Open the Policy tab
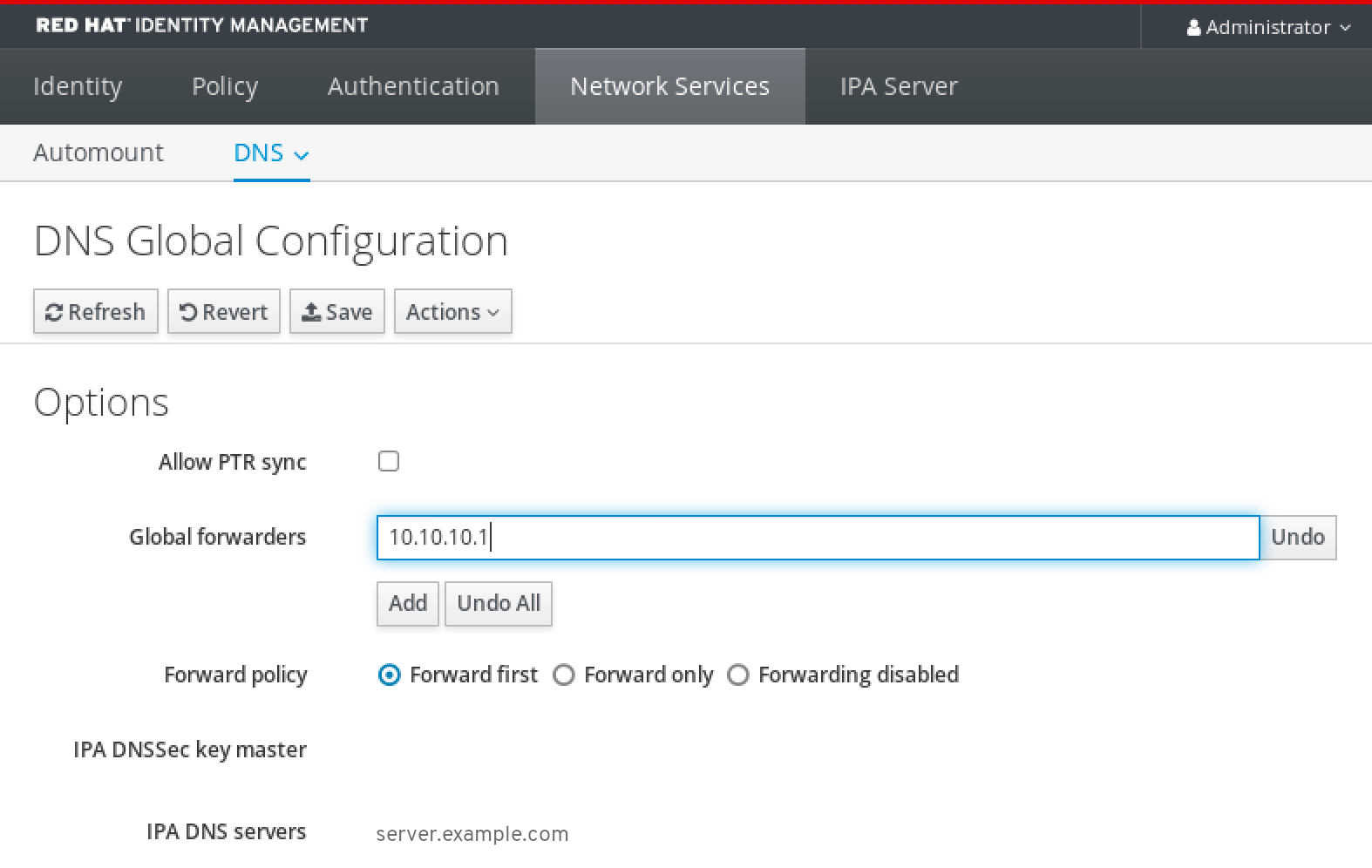Screen dimensions: 1372x868 click(x=225, y=86)
